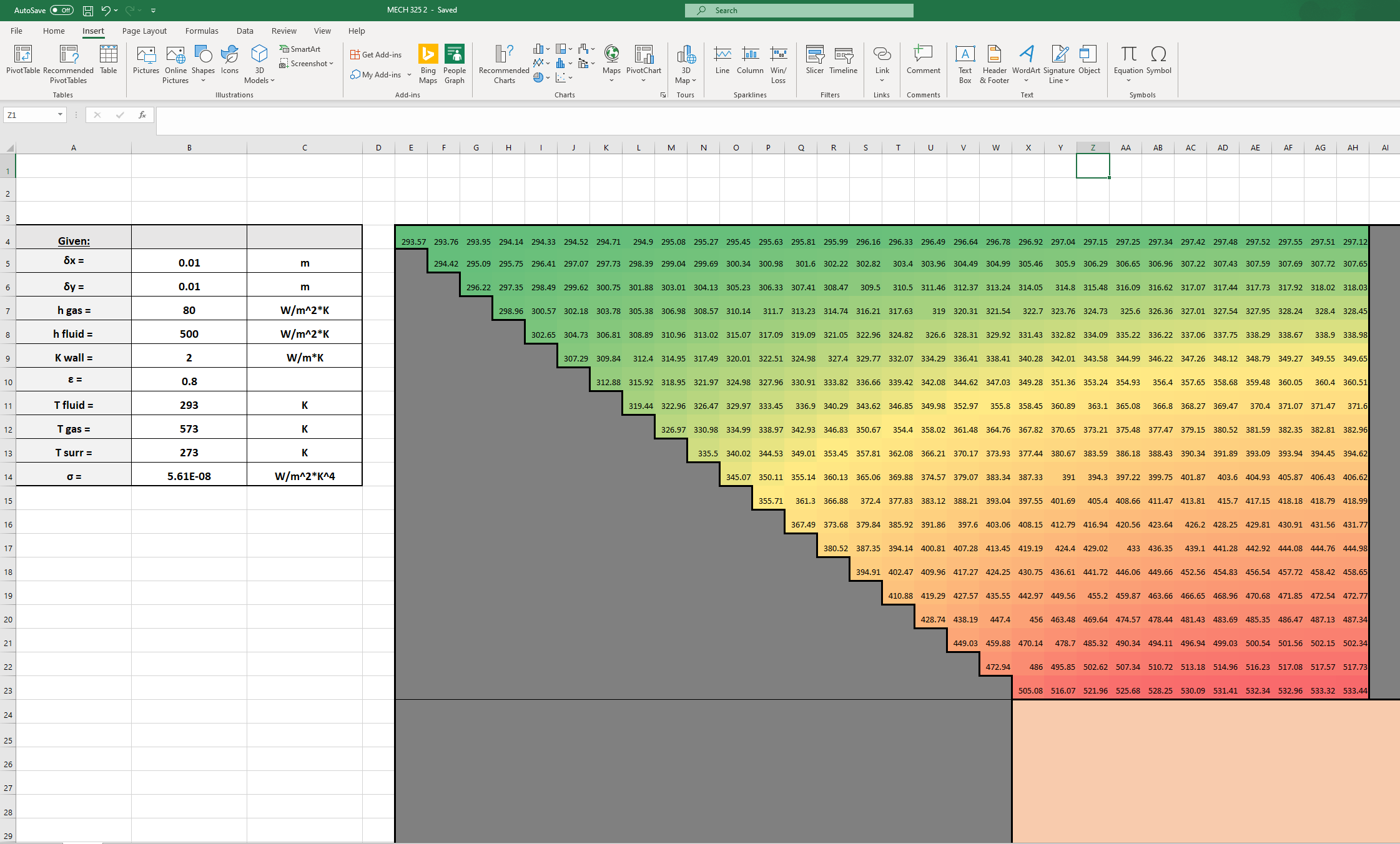Insert Icons from library

230,60
